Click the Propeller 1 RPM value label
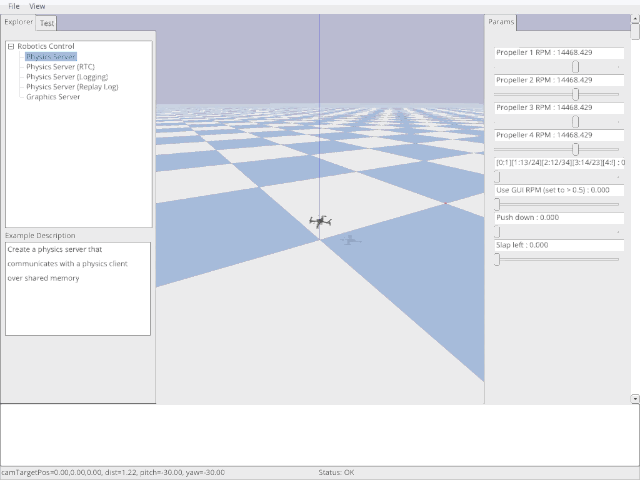Image resolution: width=640 pixels, height=480 pixels. [x=559, y=53]
